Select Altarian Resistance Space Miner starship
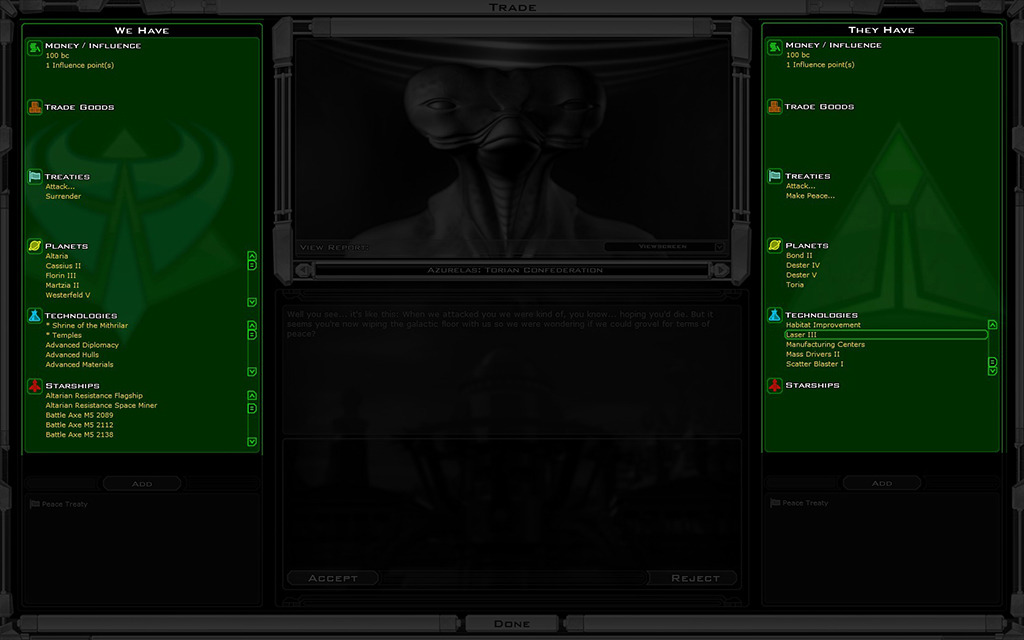This screenshot has width=1024, height=640. (101, 406)
